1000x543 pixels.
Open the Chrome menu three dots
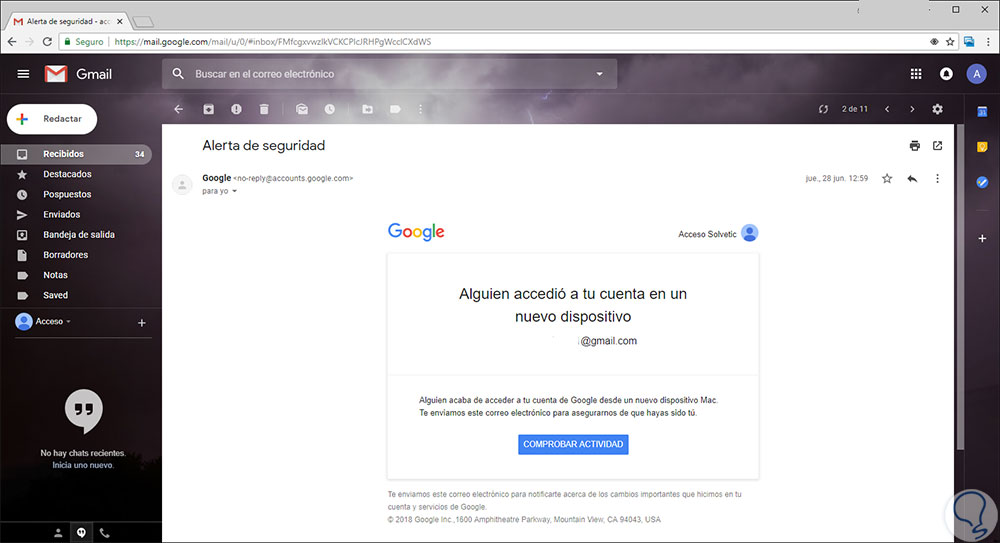(x=989, y=41)
